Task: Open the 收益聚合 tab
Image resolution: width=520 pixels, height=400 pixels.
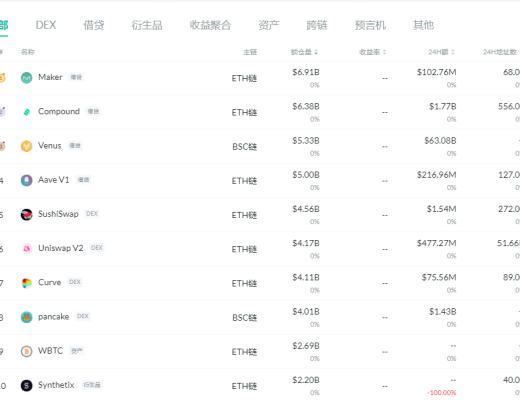Action: (x=210, y=25)
